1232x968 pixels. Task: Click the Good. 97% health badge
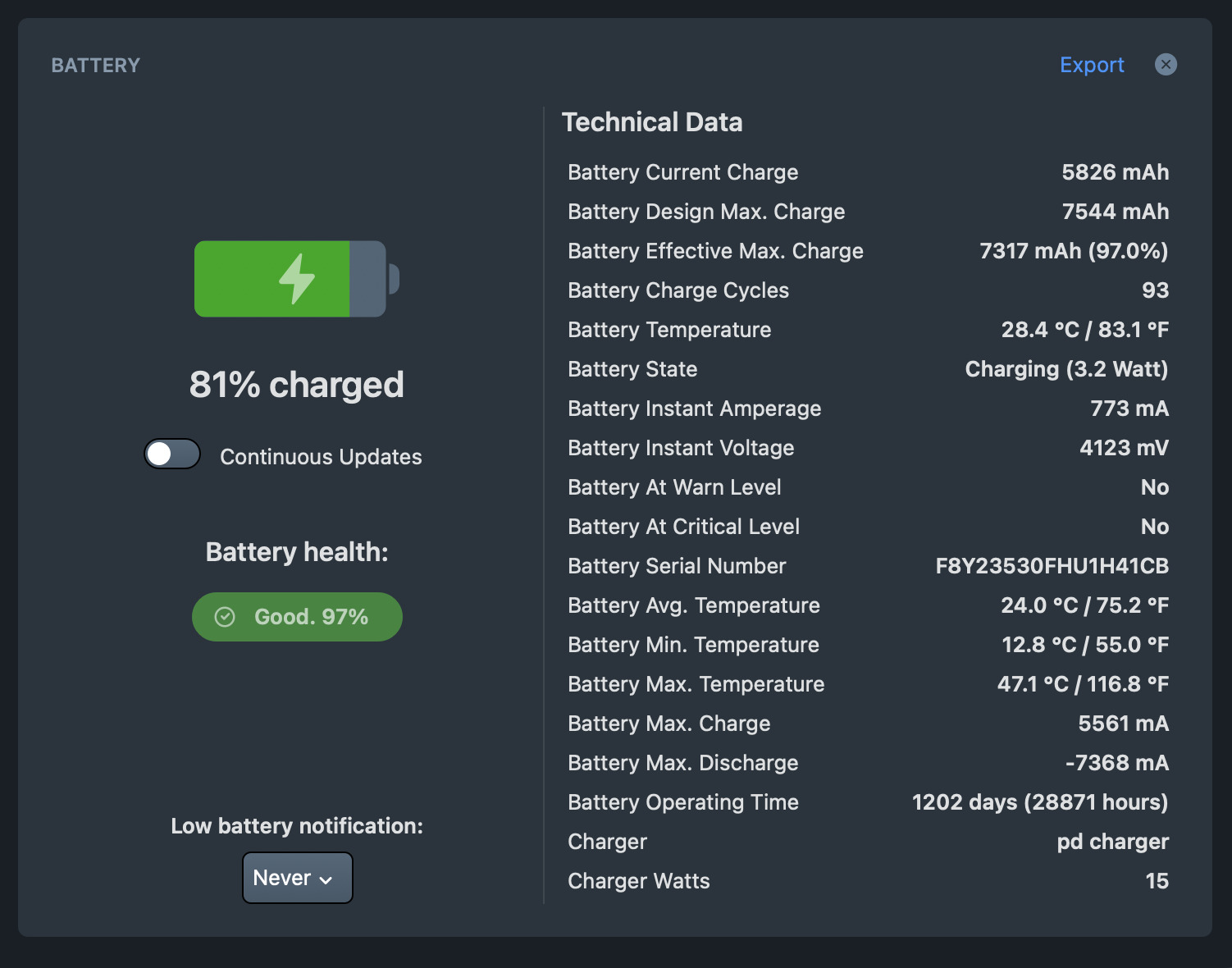pos(297,617)
